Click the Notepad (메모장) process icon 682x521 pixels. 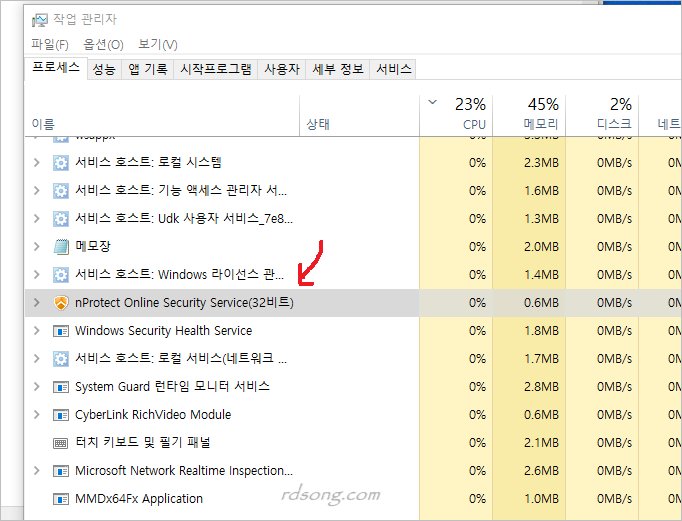(60, 247)
